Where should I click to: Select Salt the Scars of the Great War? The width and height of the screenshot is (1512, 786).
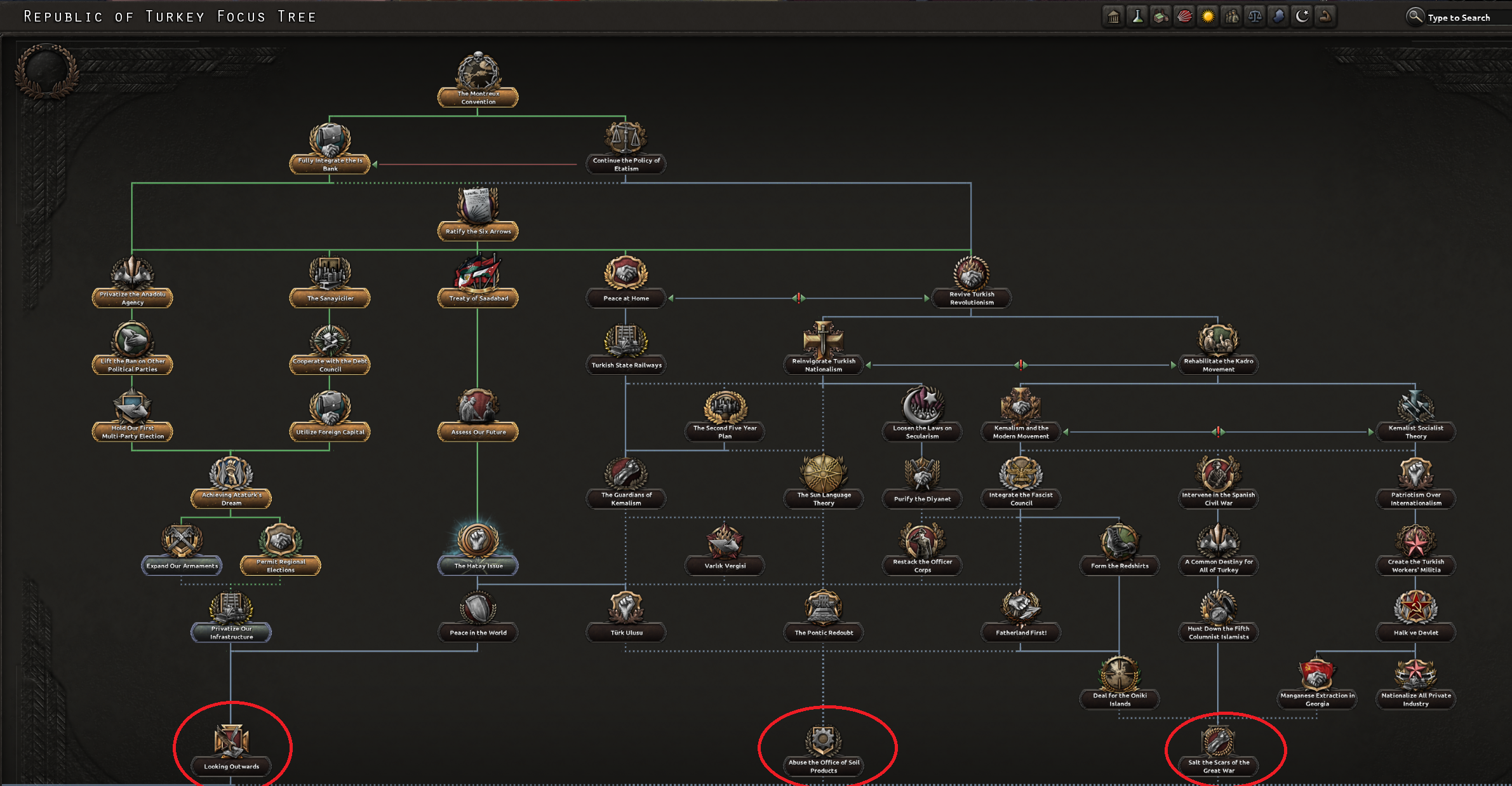point(1218,749)
